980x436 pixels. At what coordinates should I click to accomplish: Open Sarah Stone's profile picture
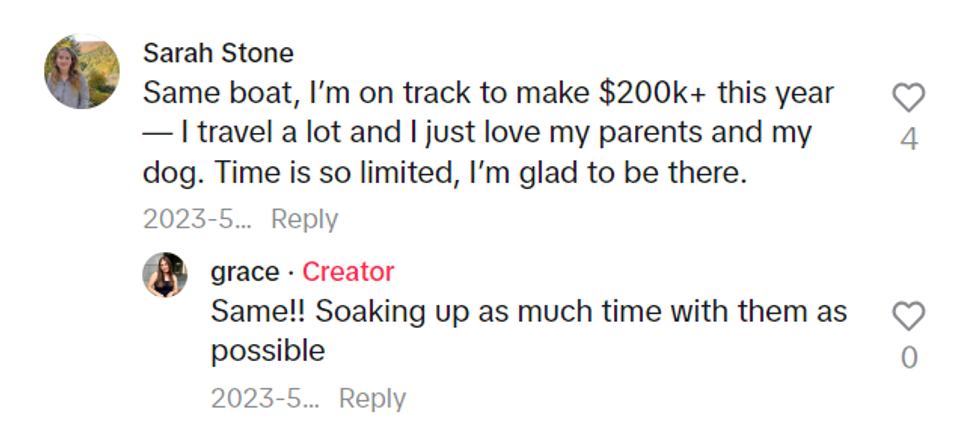pyautogui.click(x=82, y=72)
